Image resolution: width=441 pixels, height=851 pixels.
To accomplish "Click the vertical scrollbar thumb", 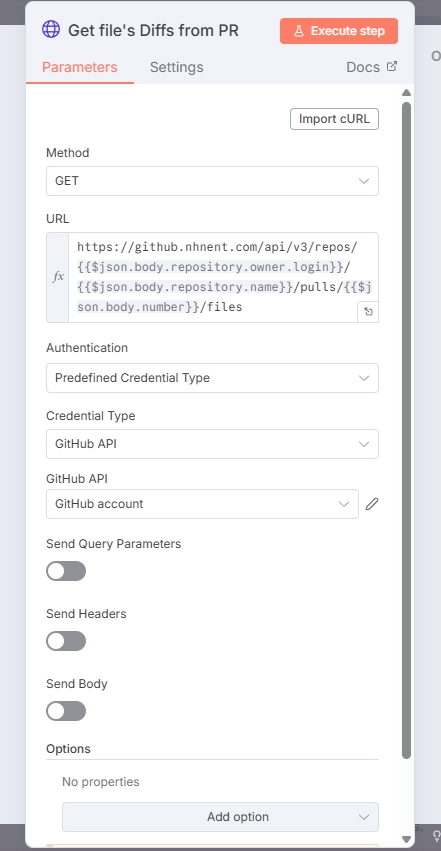I will click(406, 429).
